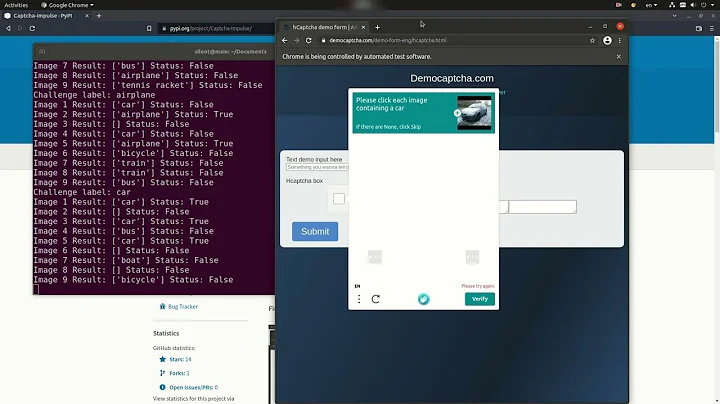Click the empty text box right of the captcha
The height and width of the screenshot is (404, 720).
(542, 207)
